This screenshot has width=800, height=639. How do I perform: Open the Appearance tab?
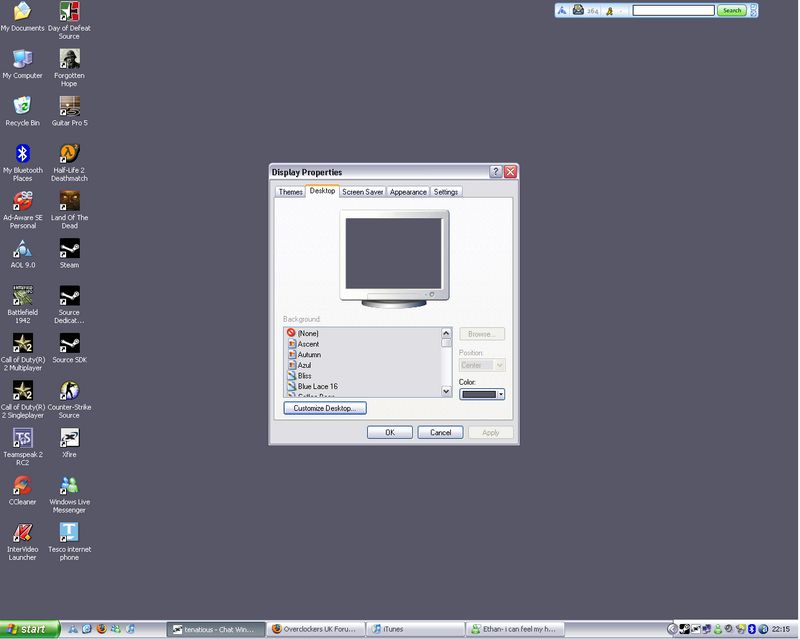pos(408,192)
